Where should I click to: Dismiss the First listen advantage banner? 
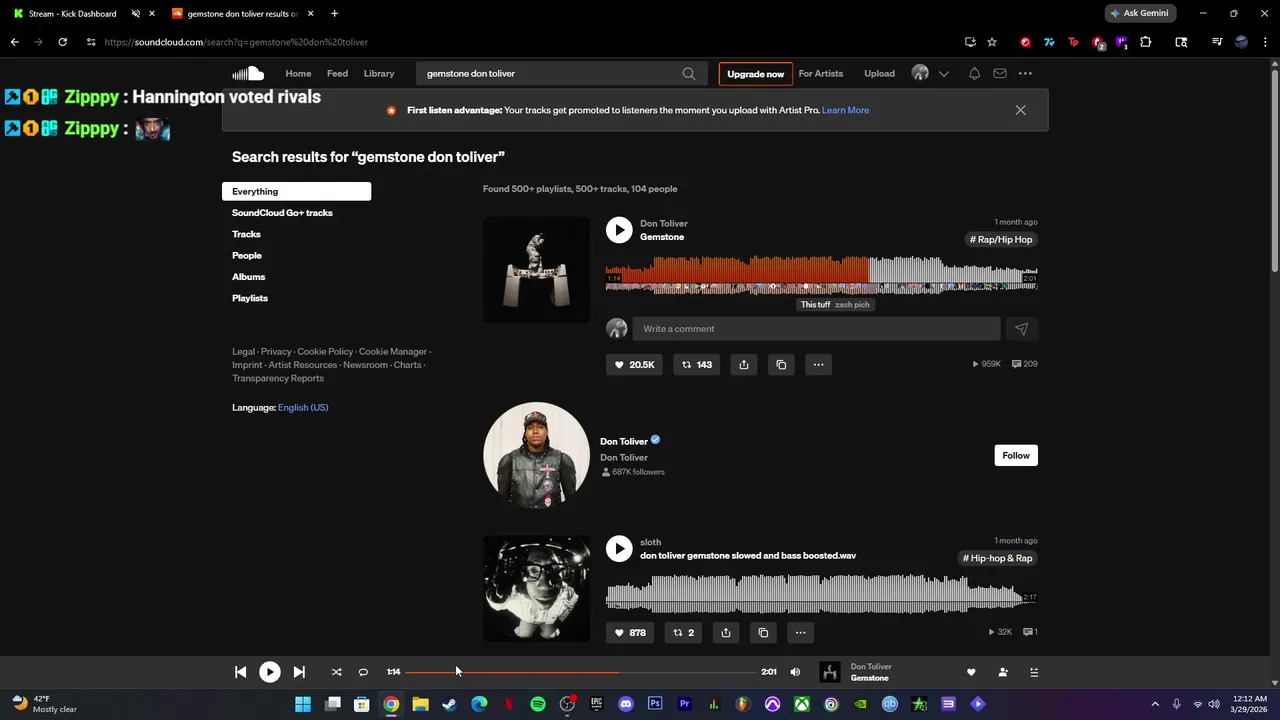[x=1020, y=110]
